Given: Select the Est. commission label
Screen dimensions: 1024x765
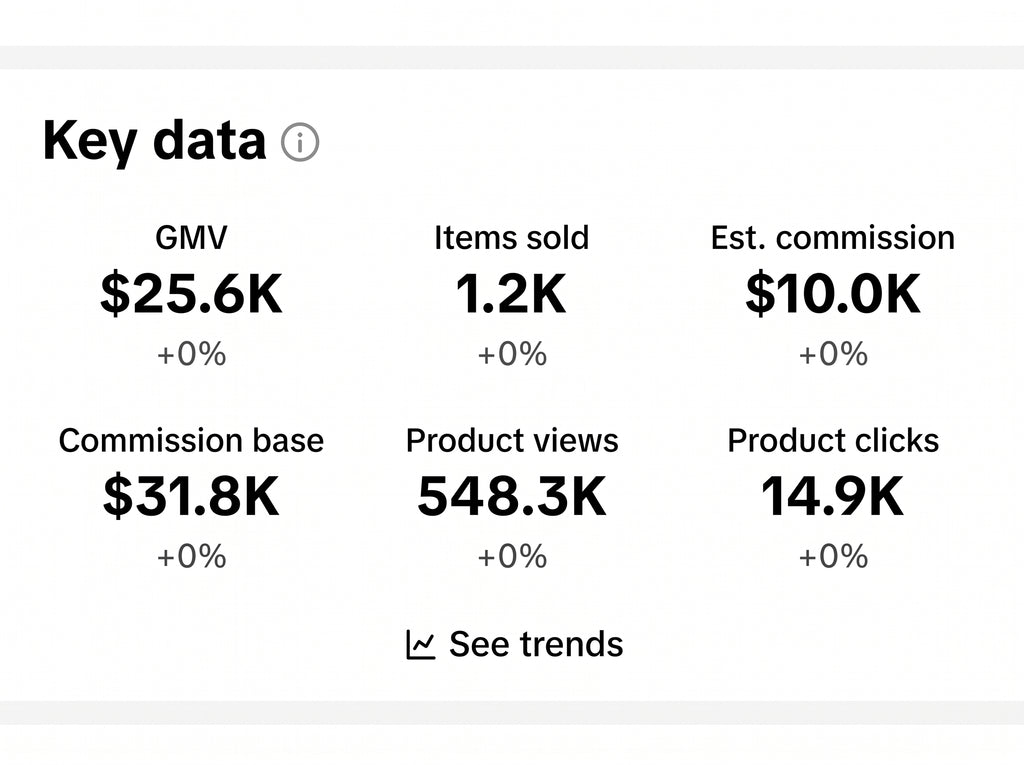Looking at the screenshot, I should coord(833,238).
